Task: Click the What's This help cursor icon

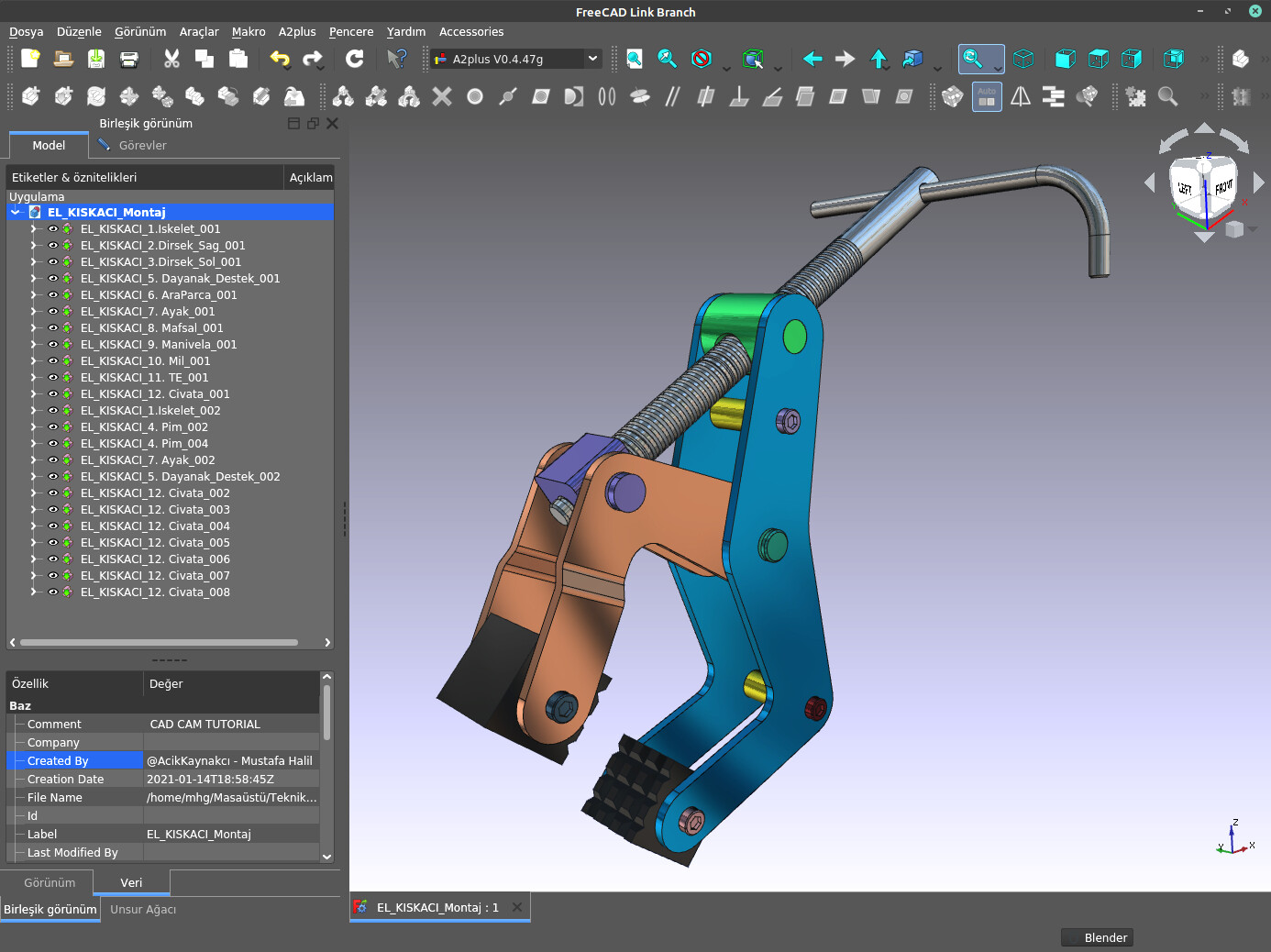Action: pyautogui.click(x=396, y=59)
